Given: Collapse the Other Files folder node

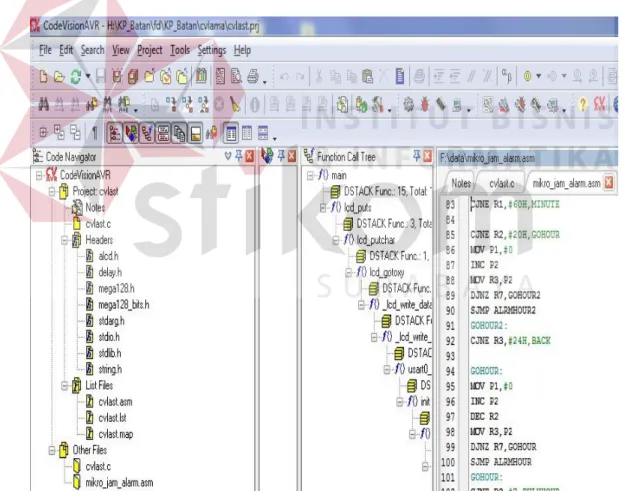Looking at the screenshot, I should tap(52, 450).
